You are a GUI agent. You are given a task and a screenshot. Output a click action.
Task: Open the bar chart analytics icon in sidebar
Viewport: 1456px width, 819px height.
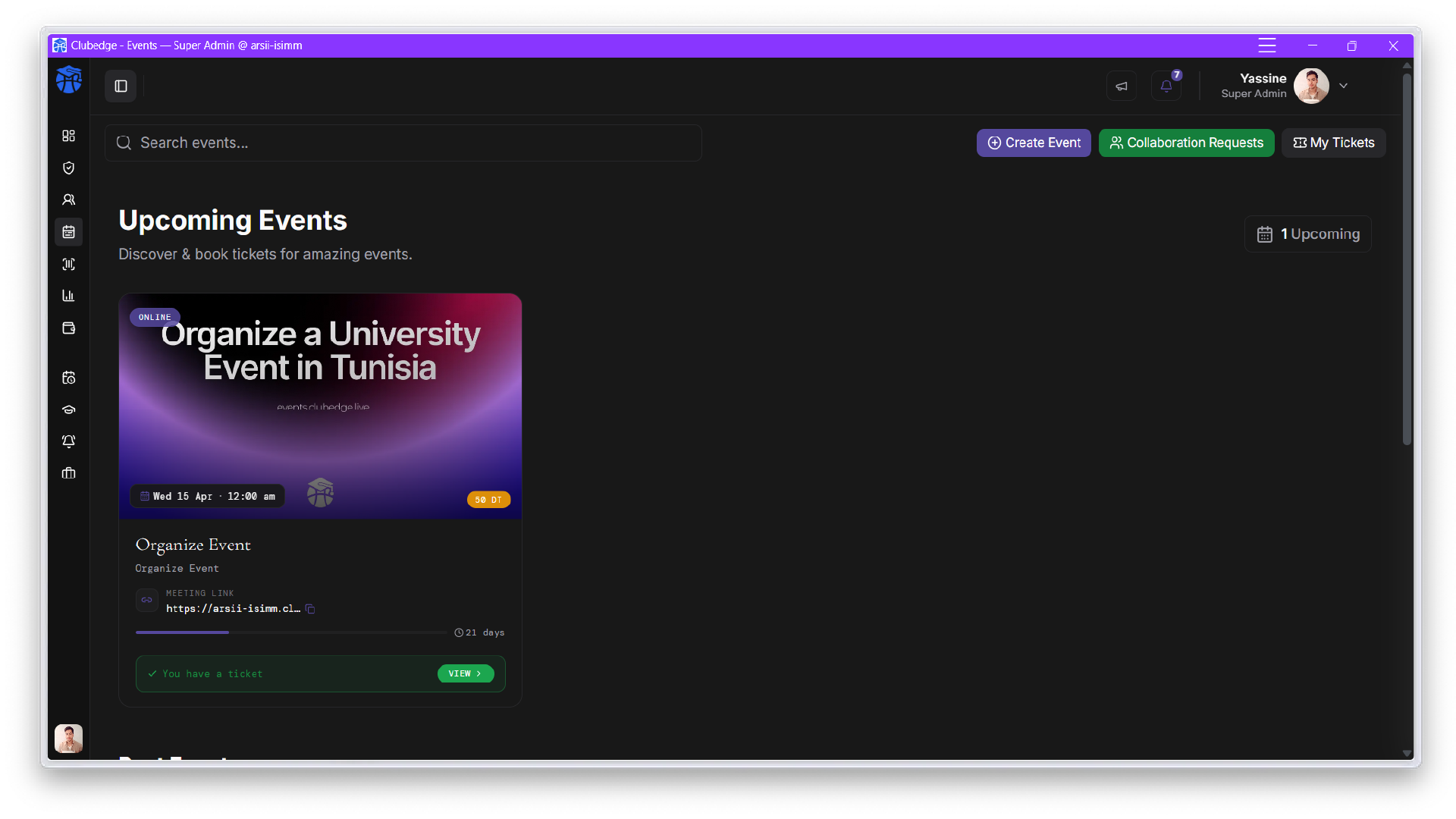coord(69,296)
